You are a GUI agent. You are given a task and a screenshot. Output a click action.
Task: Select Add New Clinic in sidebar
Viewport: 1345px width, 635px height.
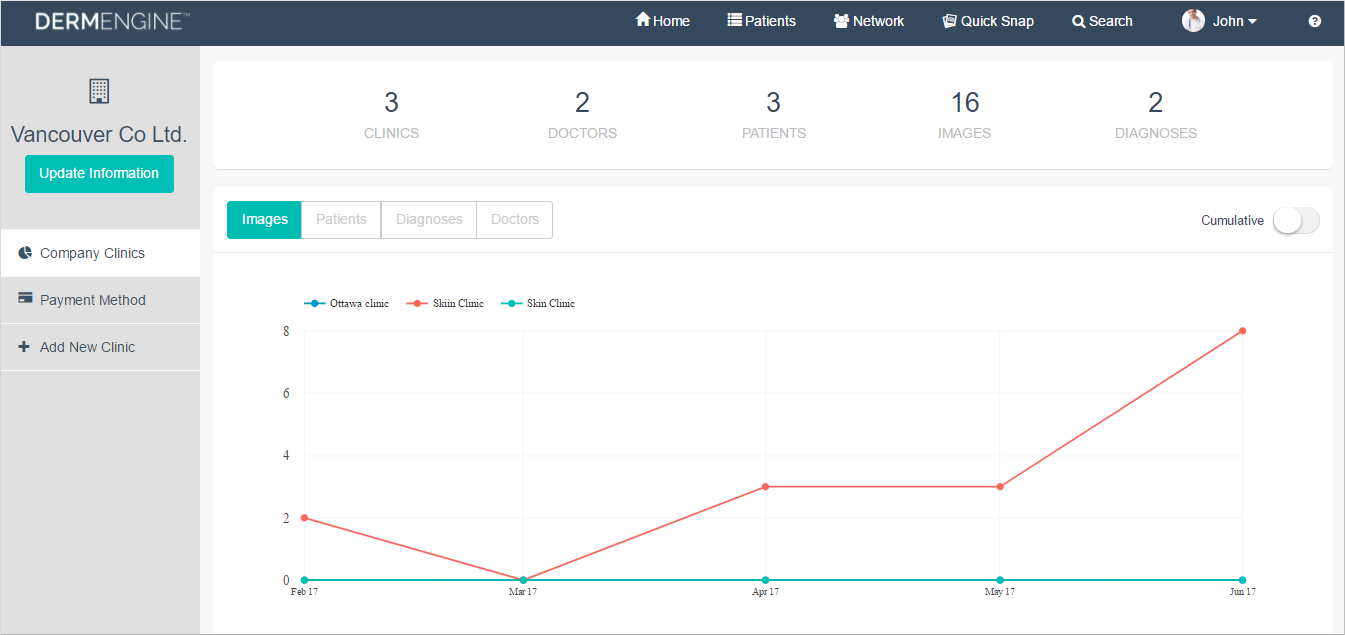tap(87, 347)
